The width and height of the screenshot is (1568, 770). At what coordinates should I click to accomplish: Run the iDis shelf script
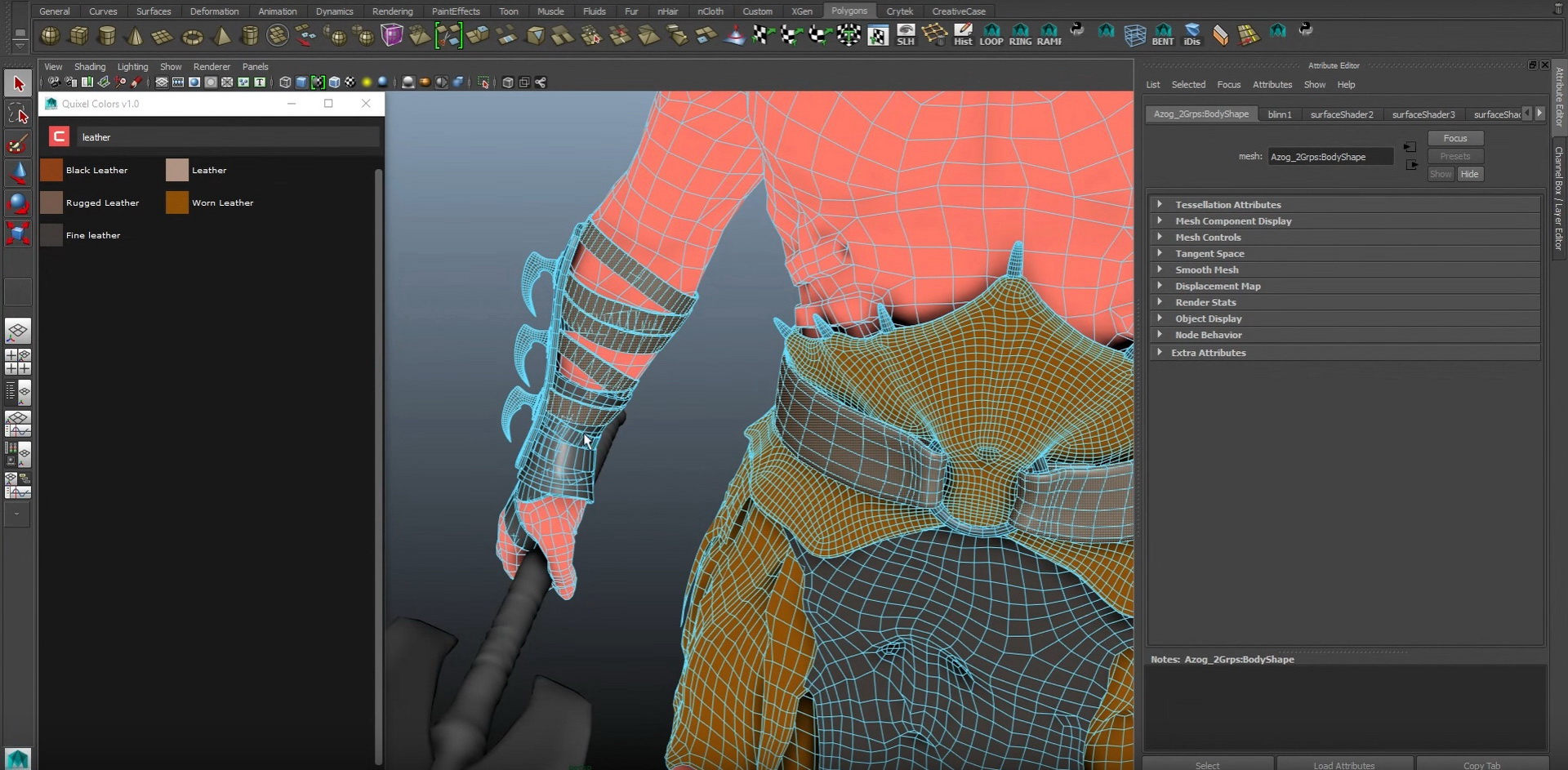click(x=1192, y=35)
